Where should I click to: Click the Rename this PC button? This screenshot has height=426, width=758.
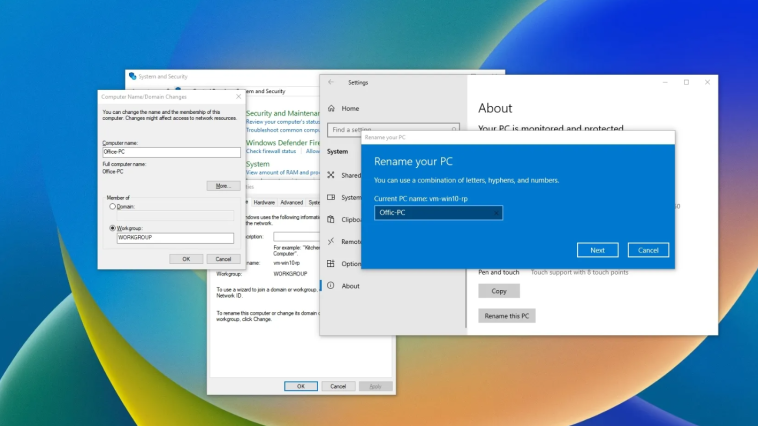[x=508, y=315]
